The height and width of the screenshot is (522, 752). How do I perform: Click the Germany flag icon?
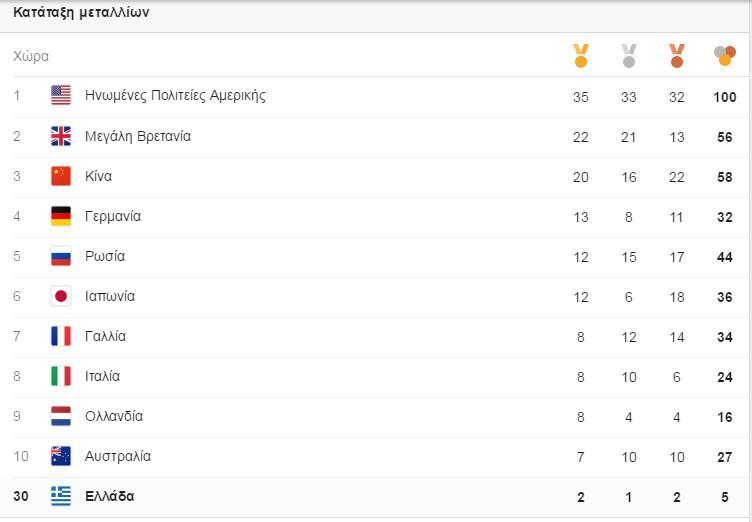61,216
